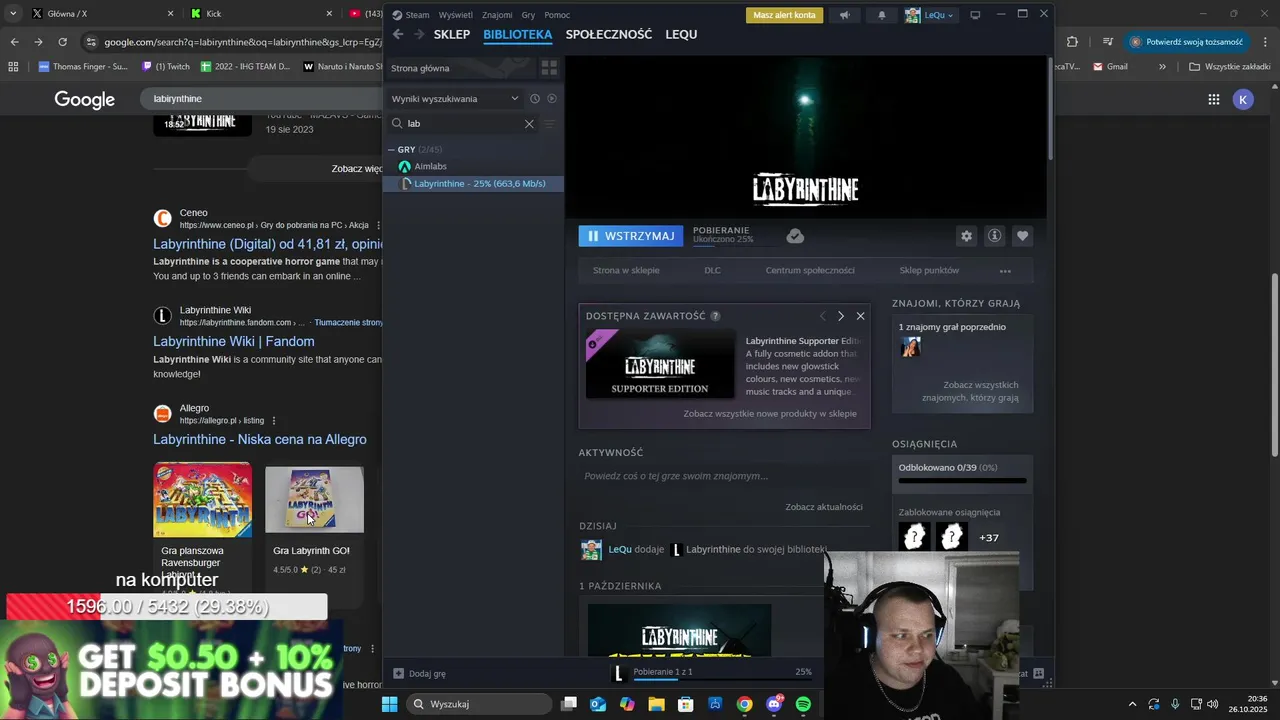Open File Explorer from the taskbar
1280x720 pixels.
(x=656, y=704)
